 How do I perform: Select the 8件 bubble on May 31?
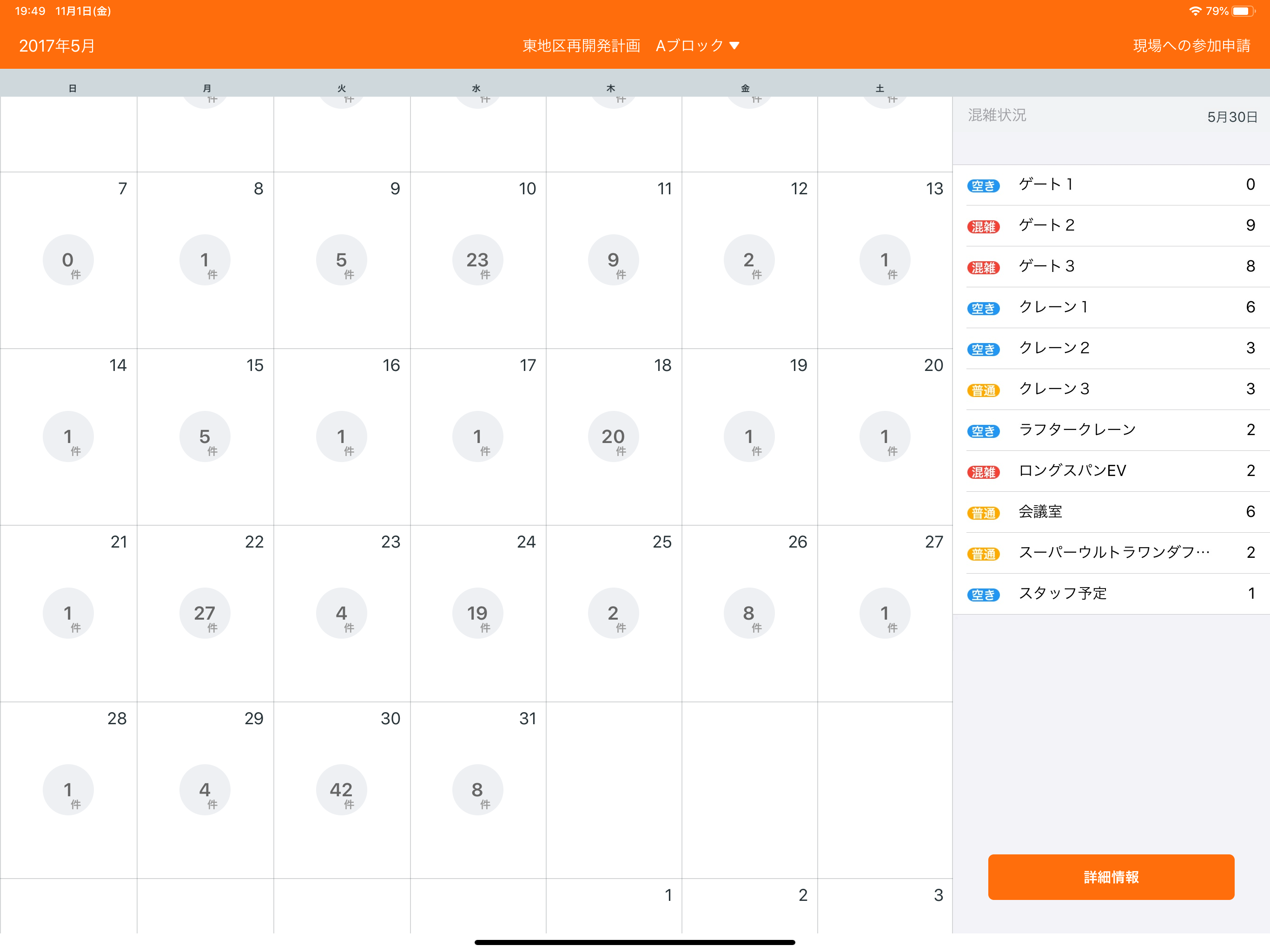(478, 789)
